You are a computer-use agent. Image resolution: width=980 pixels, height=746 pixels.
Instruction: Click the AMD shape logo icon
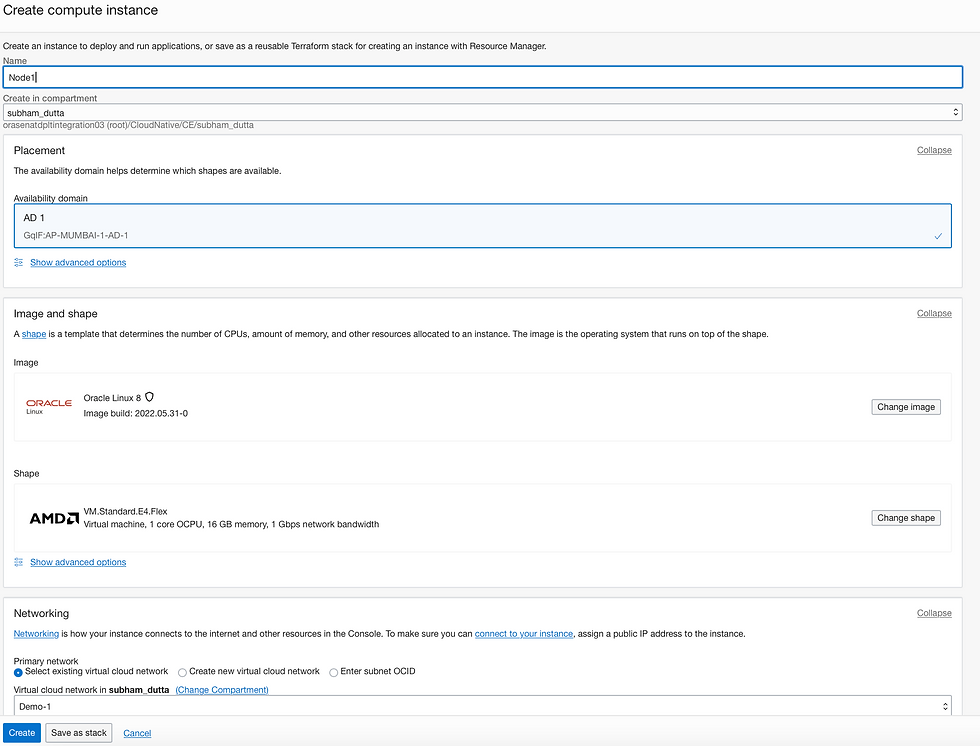coord(54,518)
